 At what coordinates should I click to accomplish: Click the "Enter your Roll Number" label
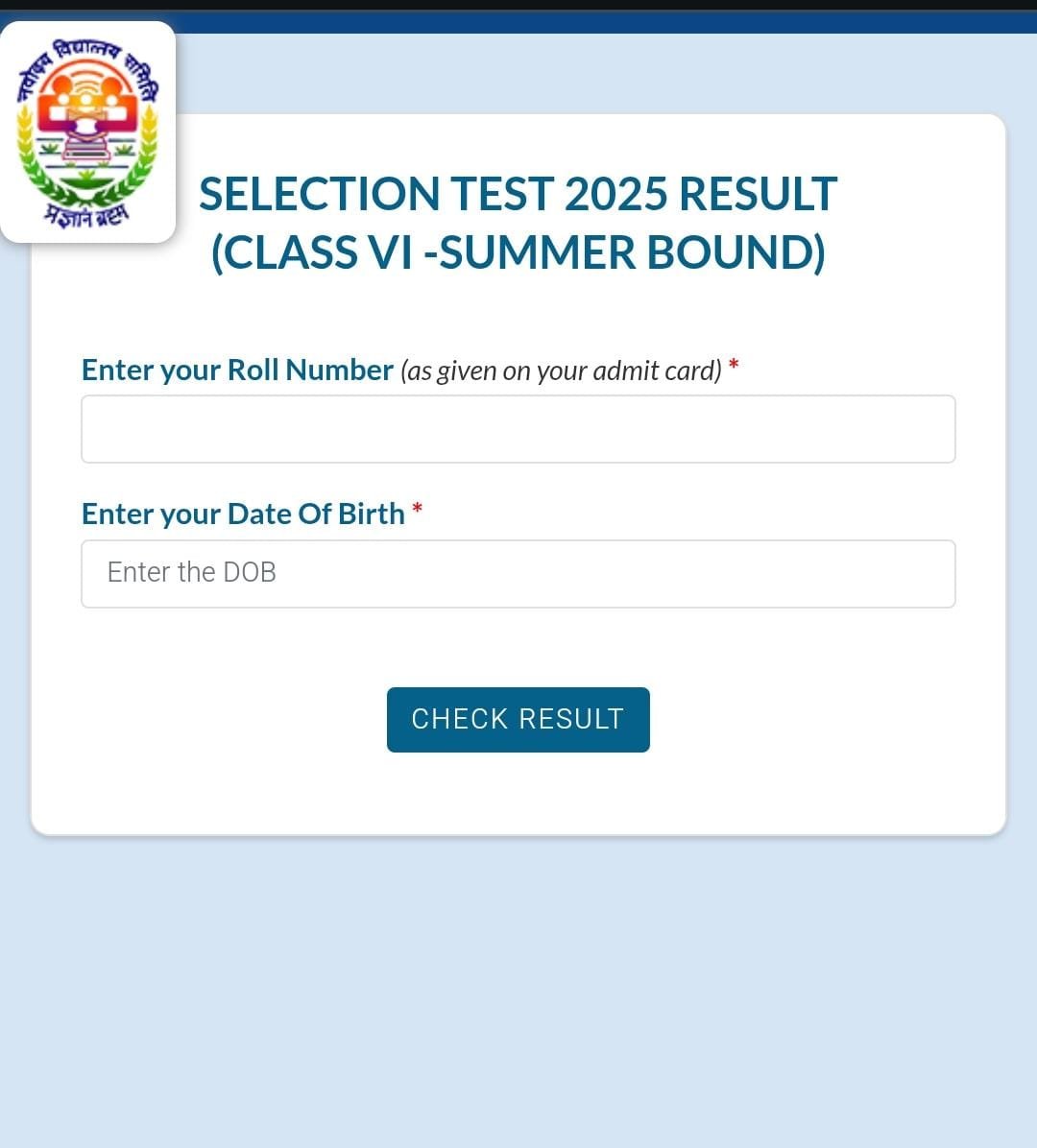(x=237, y=370)
